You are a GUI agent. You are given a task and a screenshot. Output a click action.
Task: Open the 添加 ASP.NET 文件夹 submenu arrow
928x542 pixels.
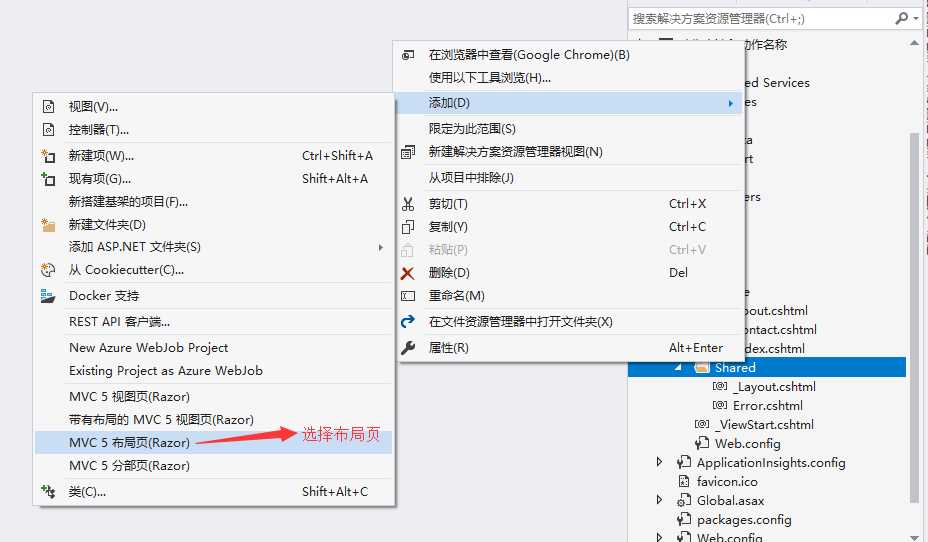click(381, 247)
